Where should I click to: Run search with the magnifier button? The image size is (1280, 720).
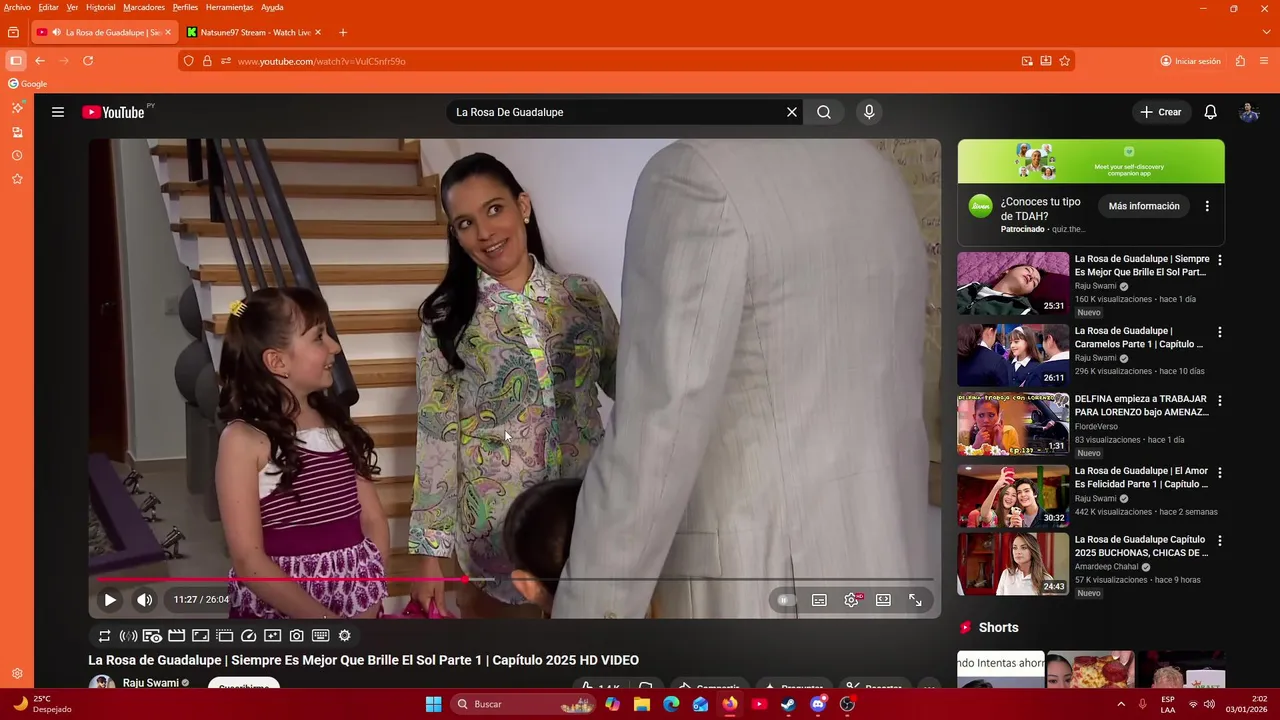pos(824,112)
